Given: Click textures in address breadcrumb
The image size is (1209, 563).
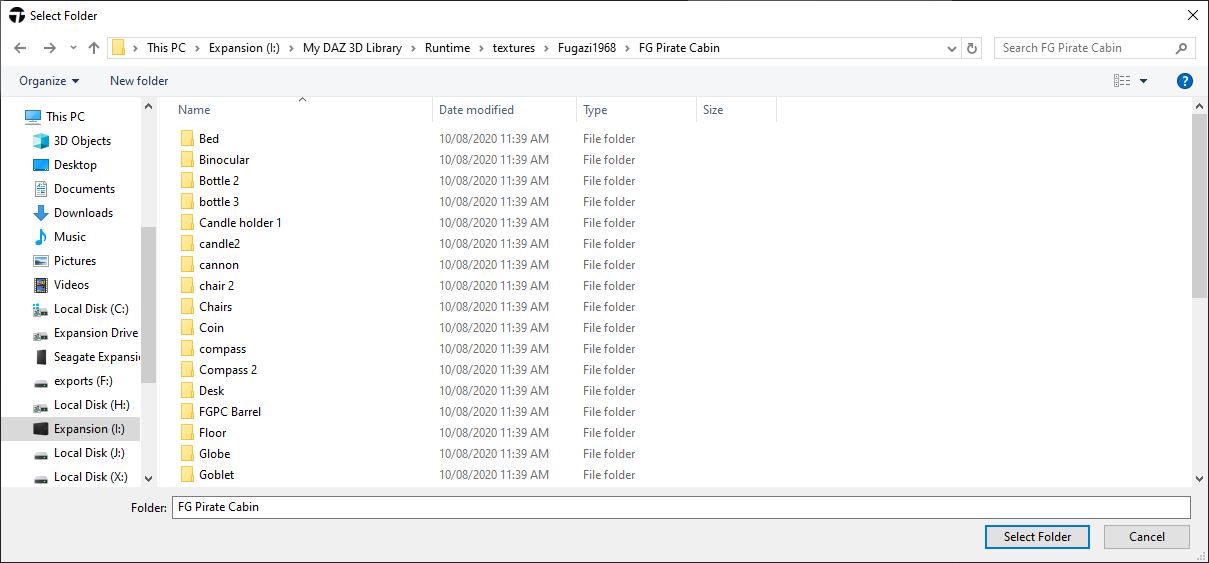Looking at the screenshot, I should [x=514, y=48].
